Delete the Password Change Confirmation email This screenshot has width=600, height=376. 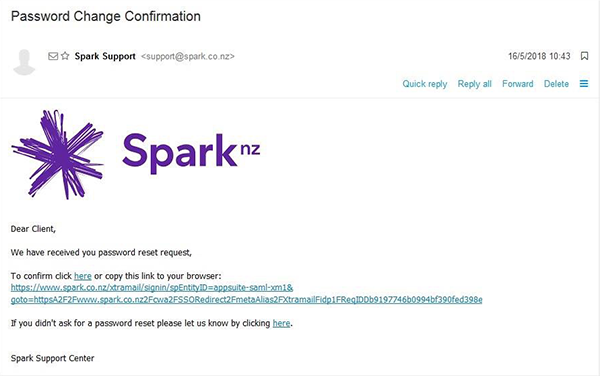tap(556, 84)
